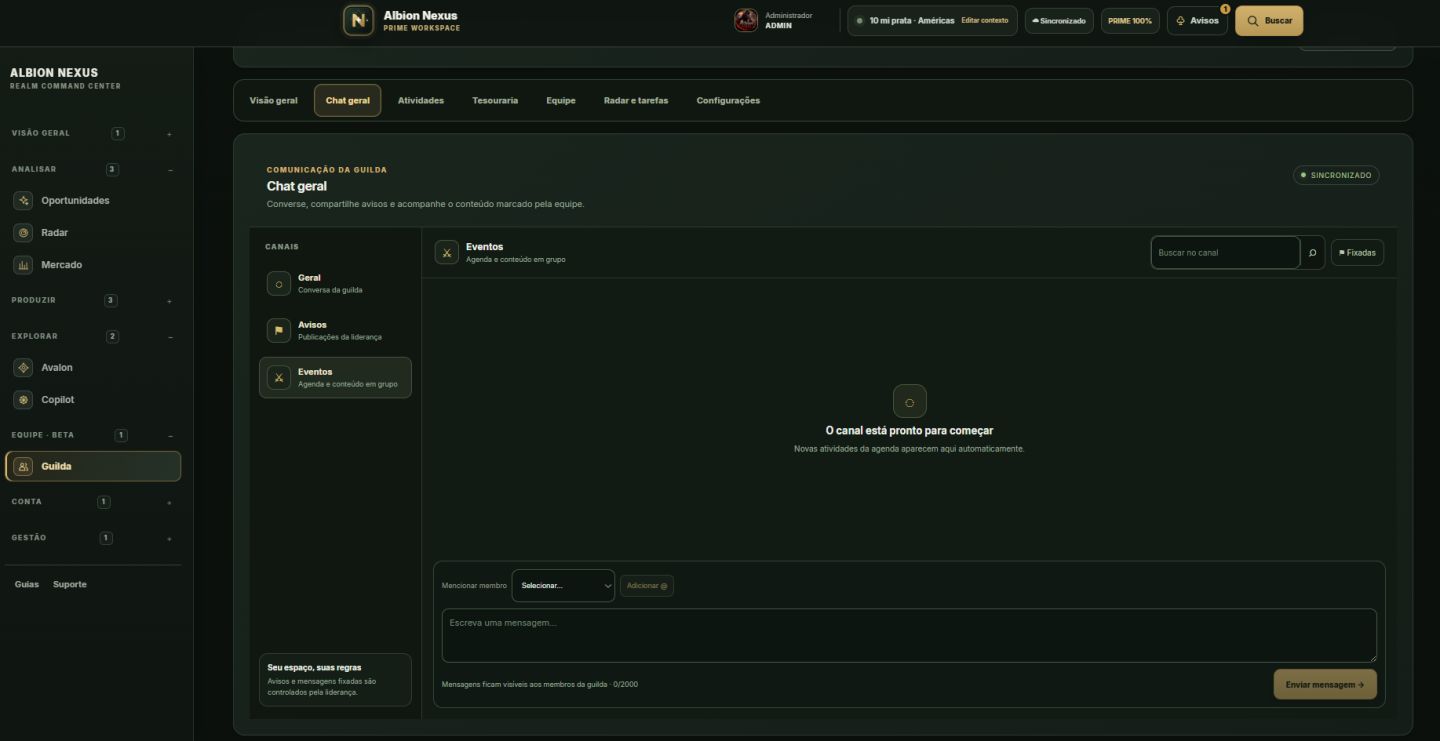The height and width of the screenshot is (741, 1440).
Task: Click the Eventos header icon
Action: [x=447, y=252]
